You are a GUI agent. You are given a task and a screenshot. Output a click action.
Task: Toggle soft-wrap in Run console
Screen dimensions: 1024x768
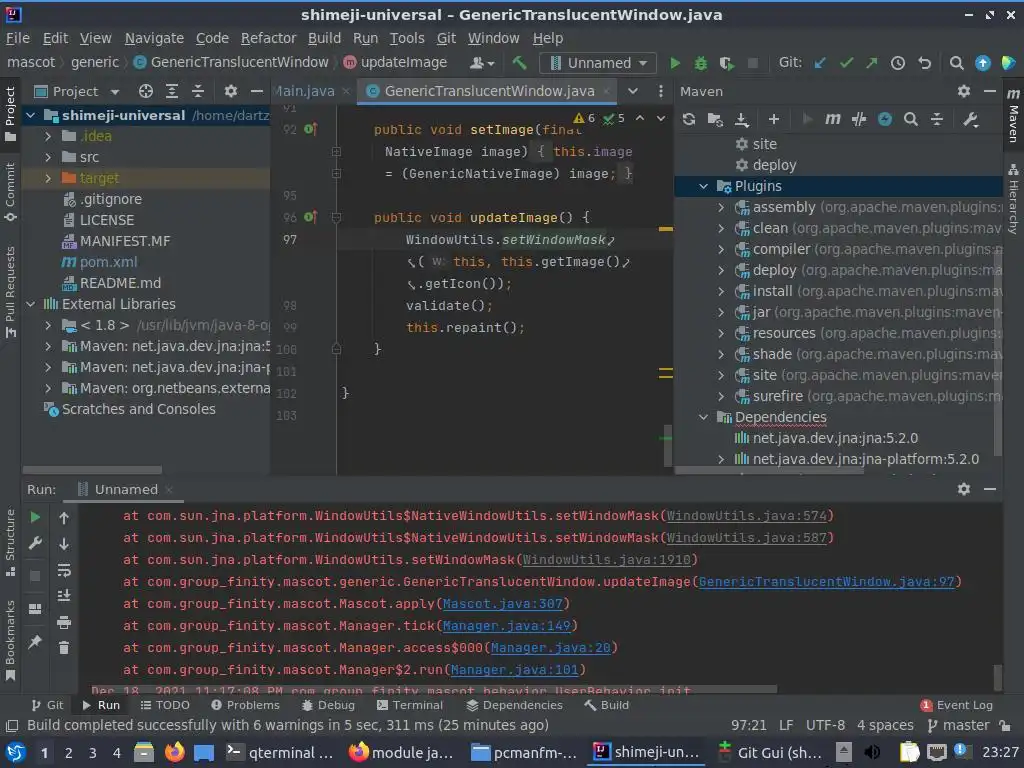pos(64,569)
